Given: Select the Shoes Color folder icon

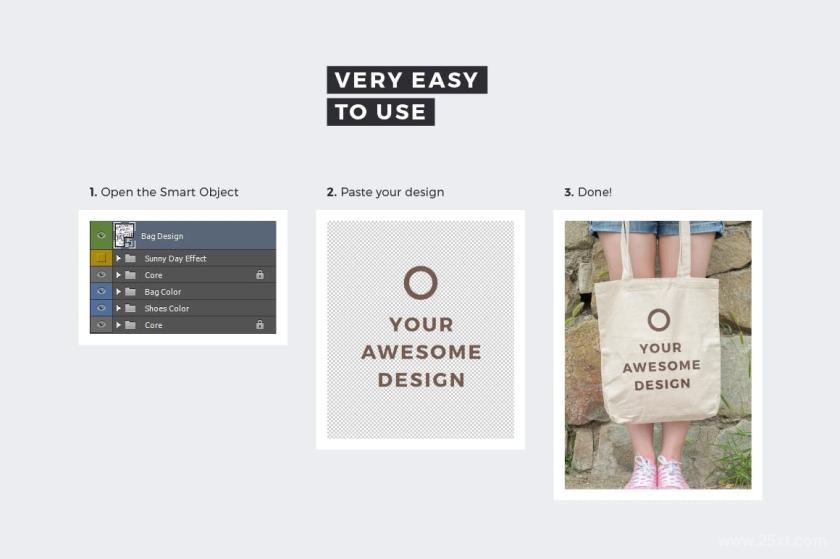Looking at the screenshot, I should (x=130, y=308).
